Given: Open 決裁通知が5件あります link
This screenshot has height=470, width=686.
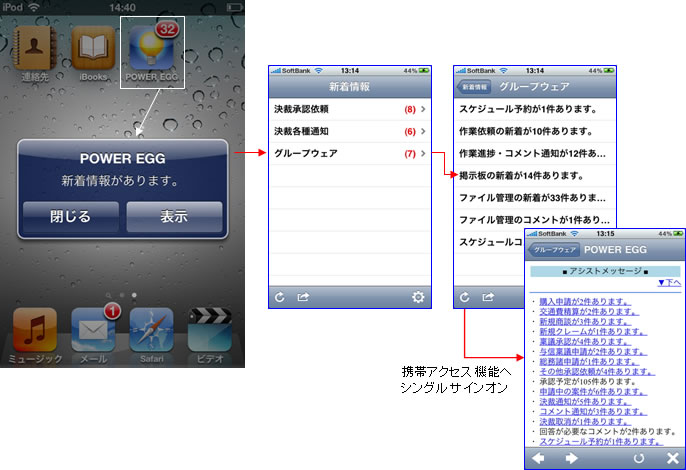Looking at the screenshot, I should (585, 401).
